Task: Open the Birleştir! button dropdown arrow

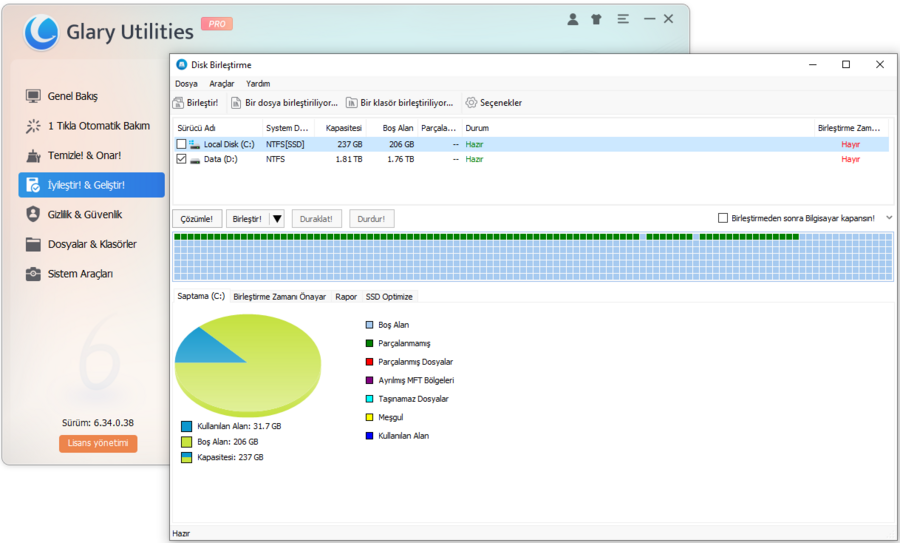Action: coord(277,219)
